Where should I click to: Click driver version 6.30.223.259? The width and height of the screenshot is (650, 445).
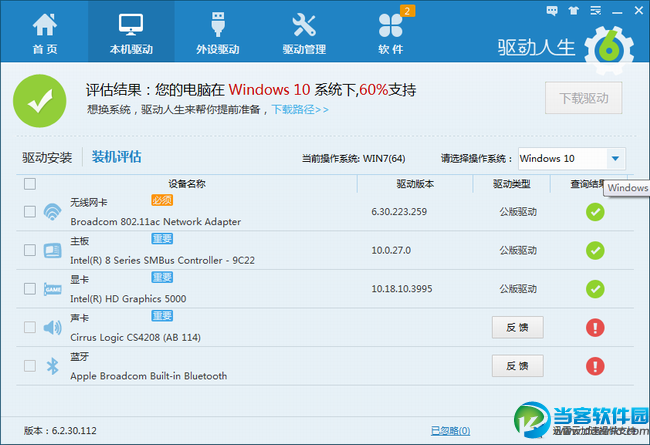399,212
